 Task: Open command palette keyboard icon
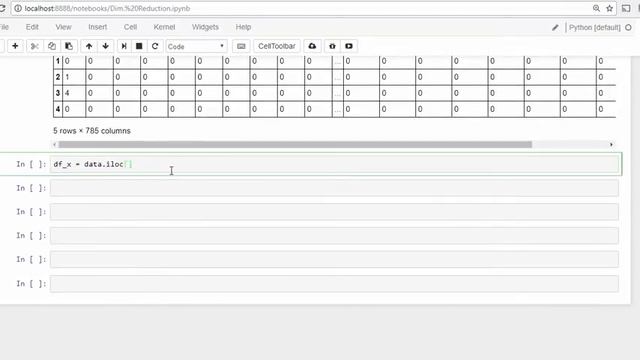click(241, 46)
